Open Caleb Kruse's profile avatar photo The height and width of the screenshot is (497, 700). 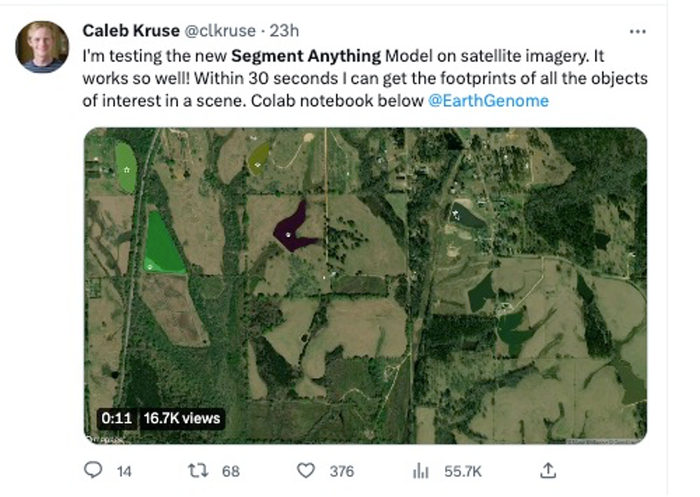43,47
